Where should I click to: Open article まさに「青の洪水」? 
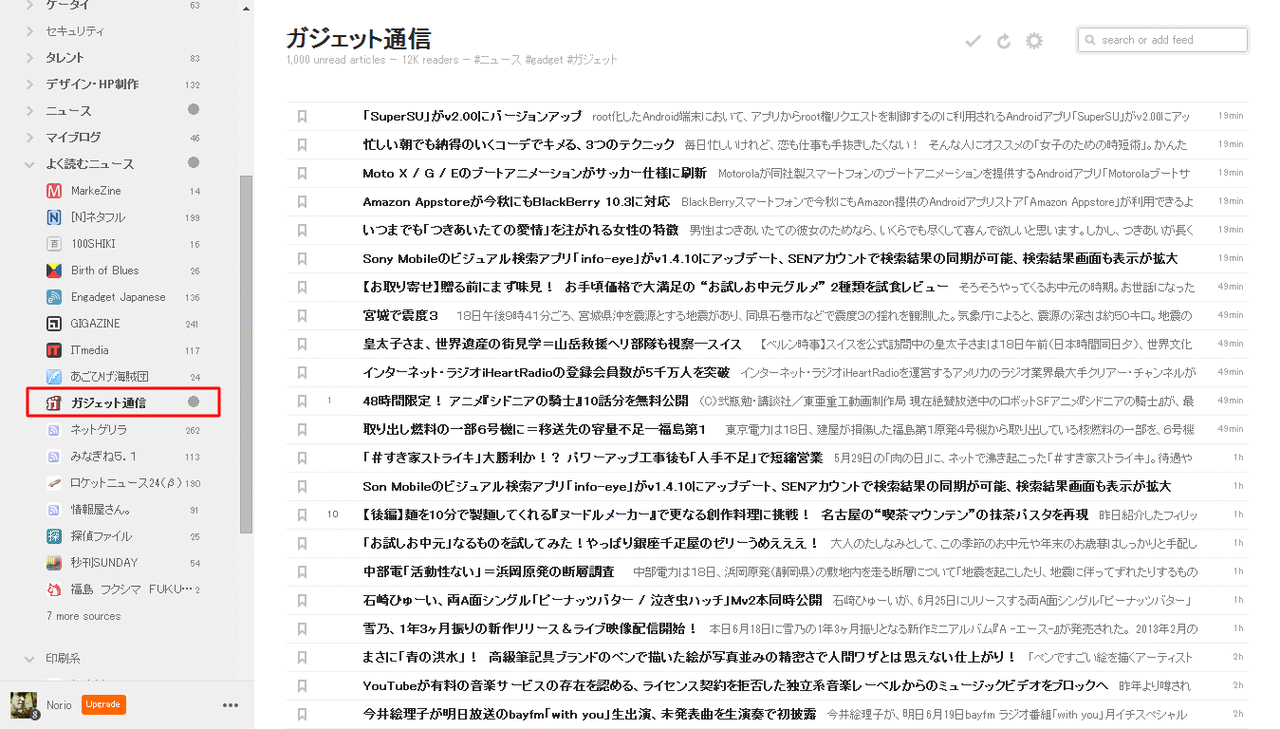(x=688, y=657)
